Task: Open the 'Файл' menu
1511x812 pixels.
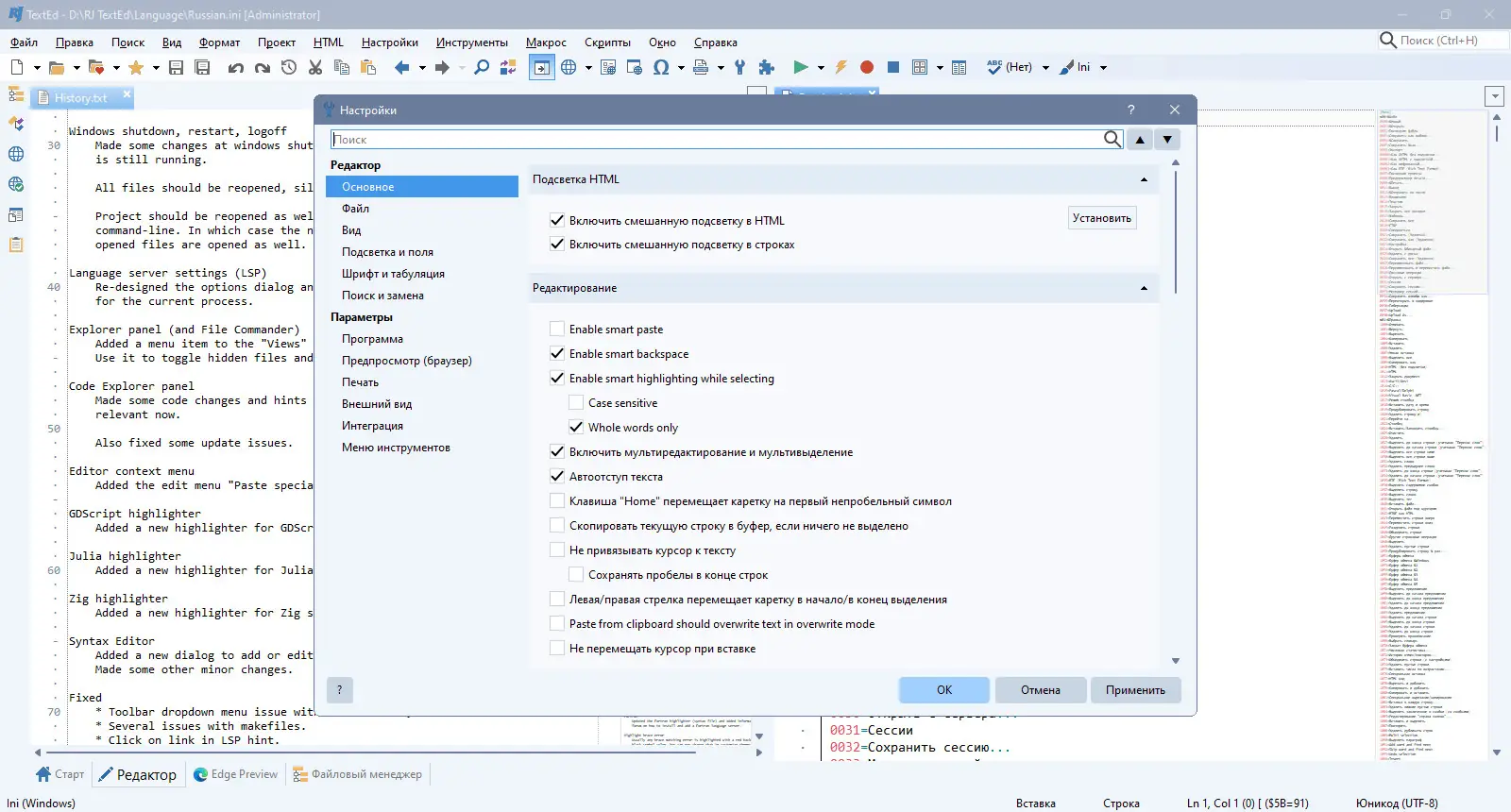Action: coord(25,42)
